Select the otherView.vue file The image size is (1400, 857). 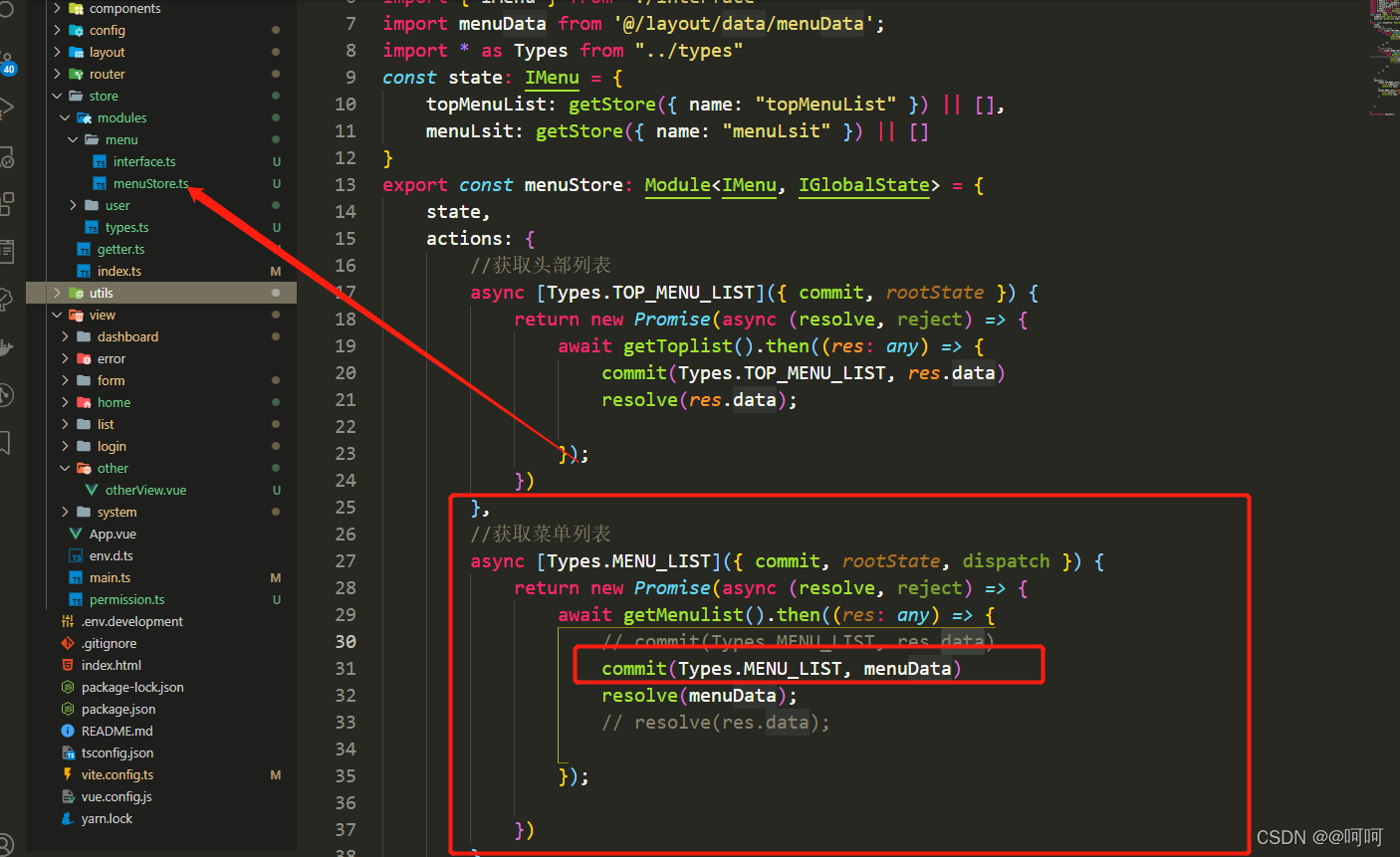(x=142, y=490)
